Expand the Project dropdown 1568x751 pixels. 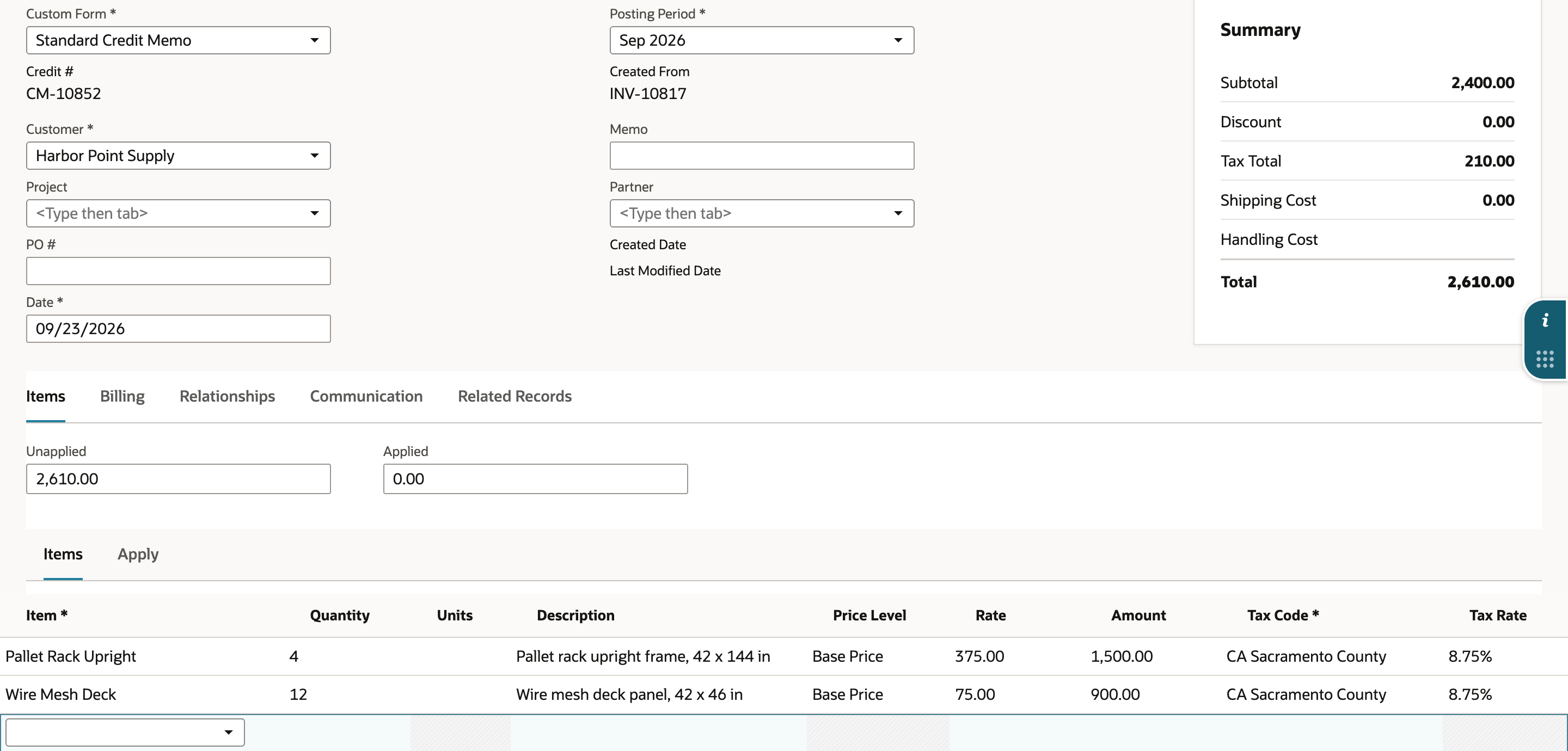(x=179, y=214)
